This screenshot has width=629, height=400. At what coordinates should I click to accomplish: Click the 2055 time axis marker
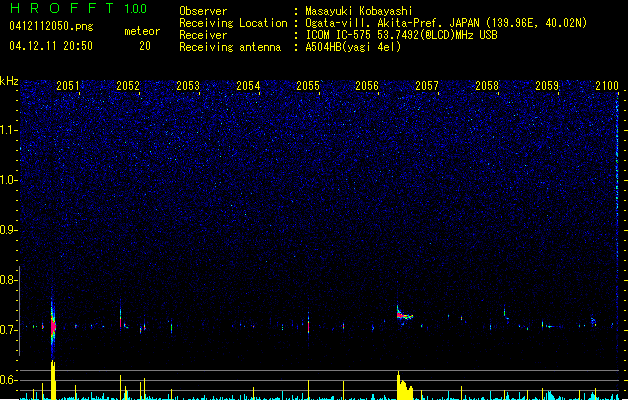pyautogui.click(x=308, y=85)
